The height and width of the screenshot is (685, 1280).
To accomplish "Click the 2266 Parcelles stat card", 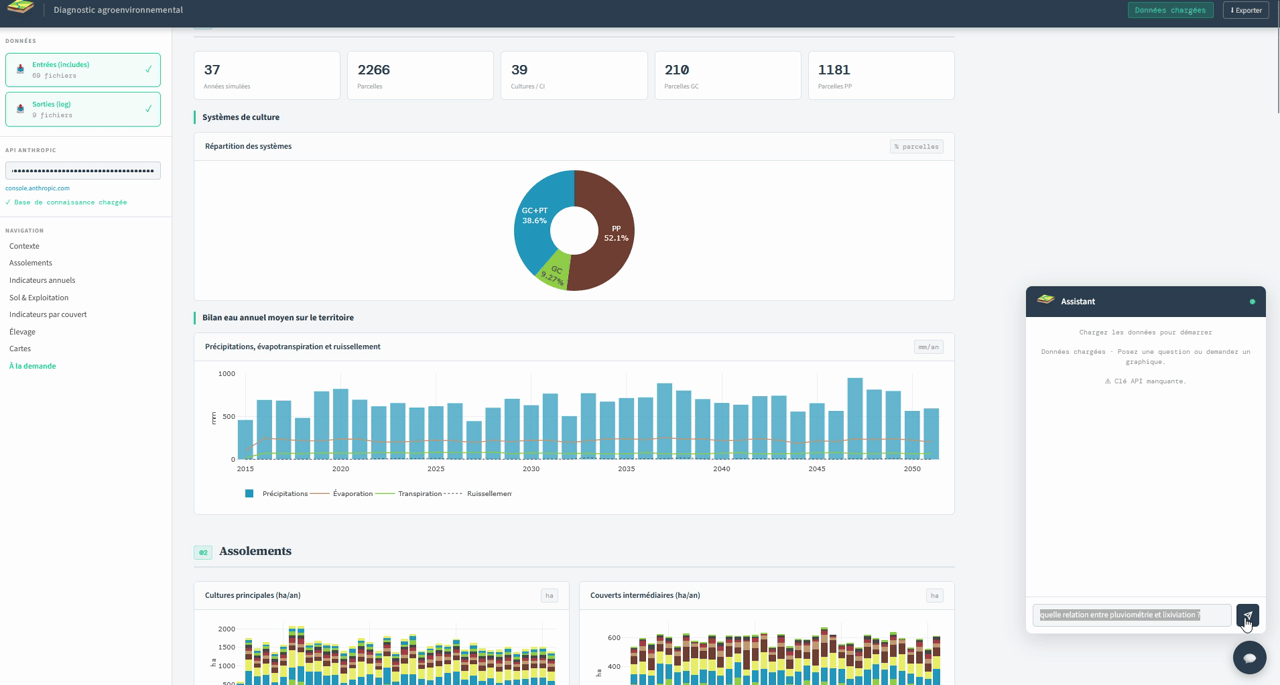I will 420,75.
